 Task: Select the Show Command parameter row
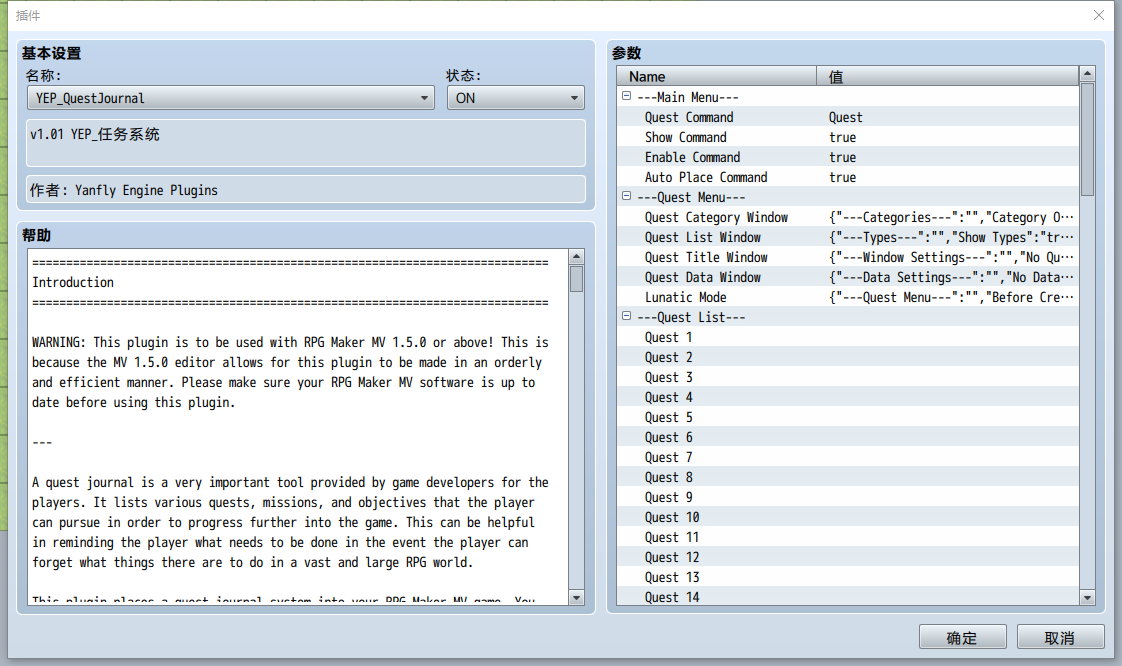pyautogui.click(x=848, y=137)
